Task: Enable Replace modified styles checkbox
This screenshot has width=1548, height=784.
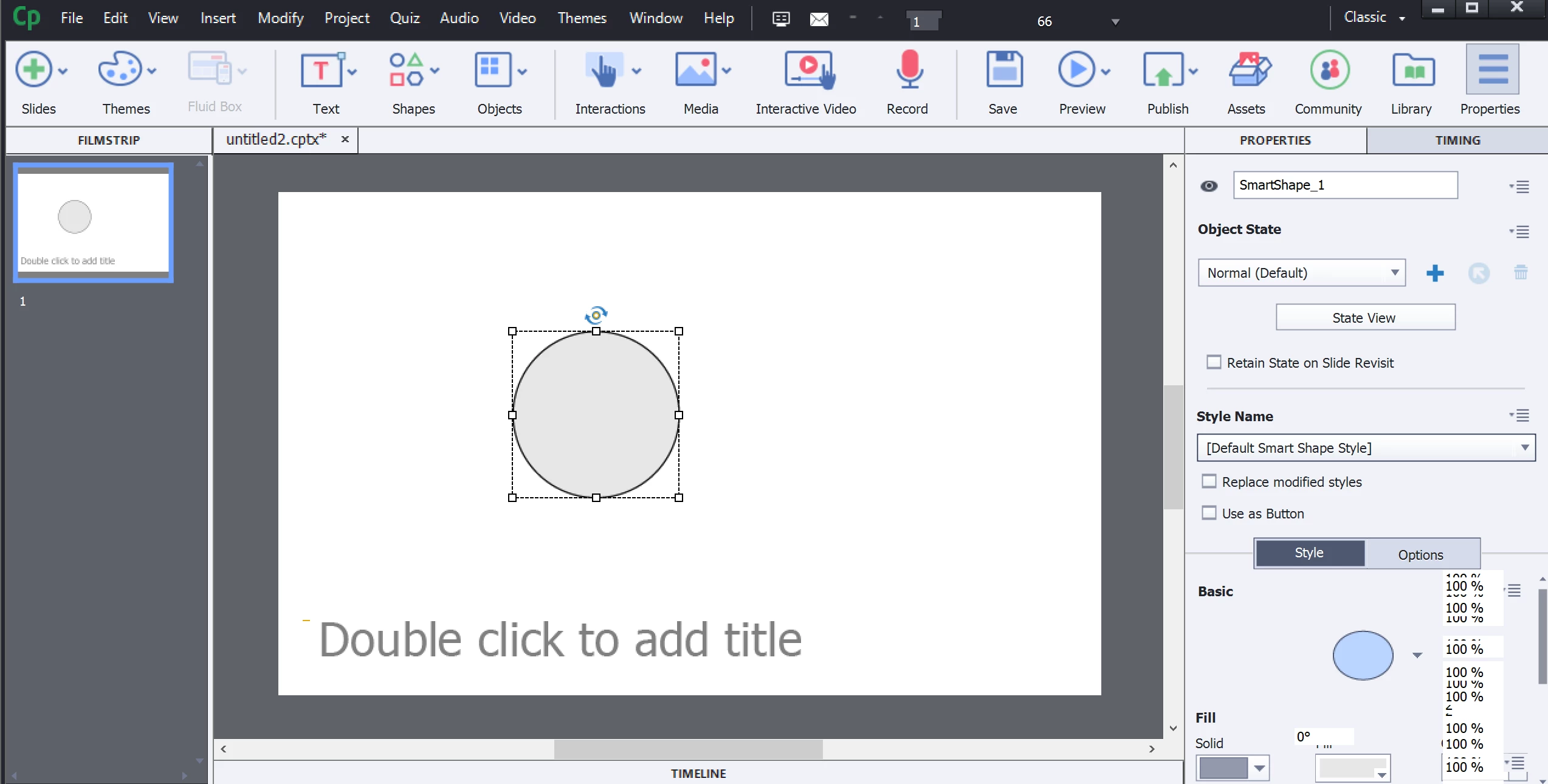Action: [1209, 481]
